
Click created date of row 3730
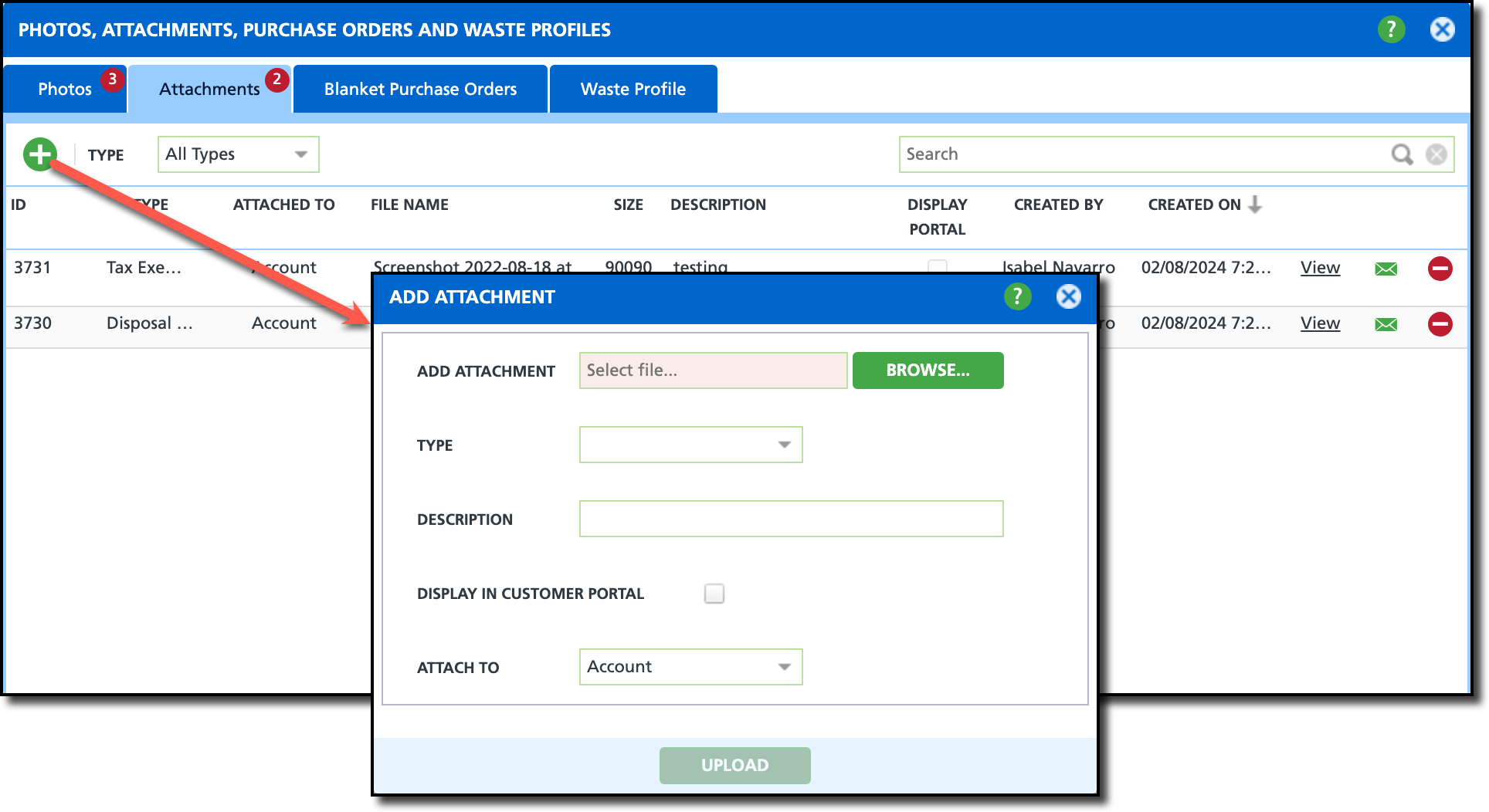pos(1206,323)
